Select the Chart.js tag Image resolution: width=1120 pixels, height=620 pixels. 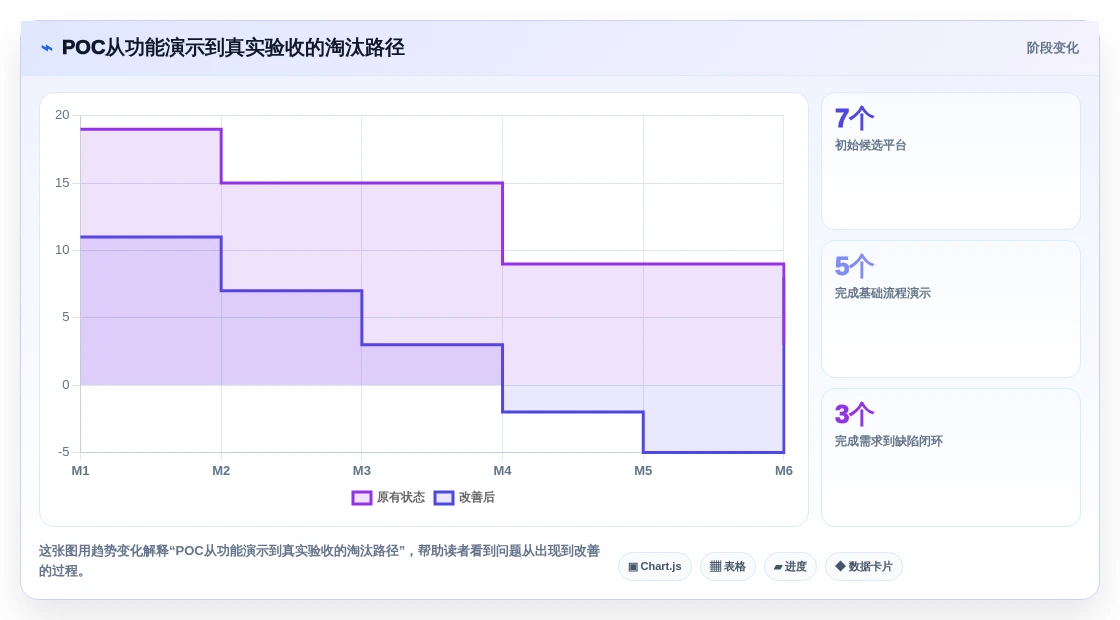pyautogui.click(x=654, y=566)
